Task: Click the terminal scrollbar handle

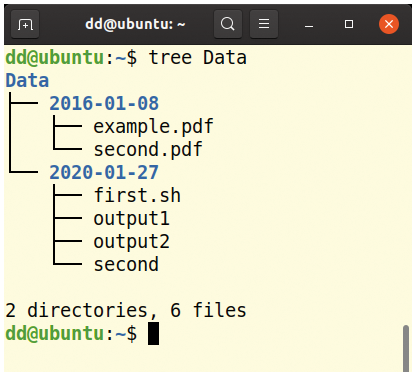Action: click(x=406, y=348)
